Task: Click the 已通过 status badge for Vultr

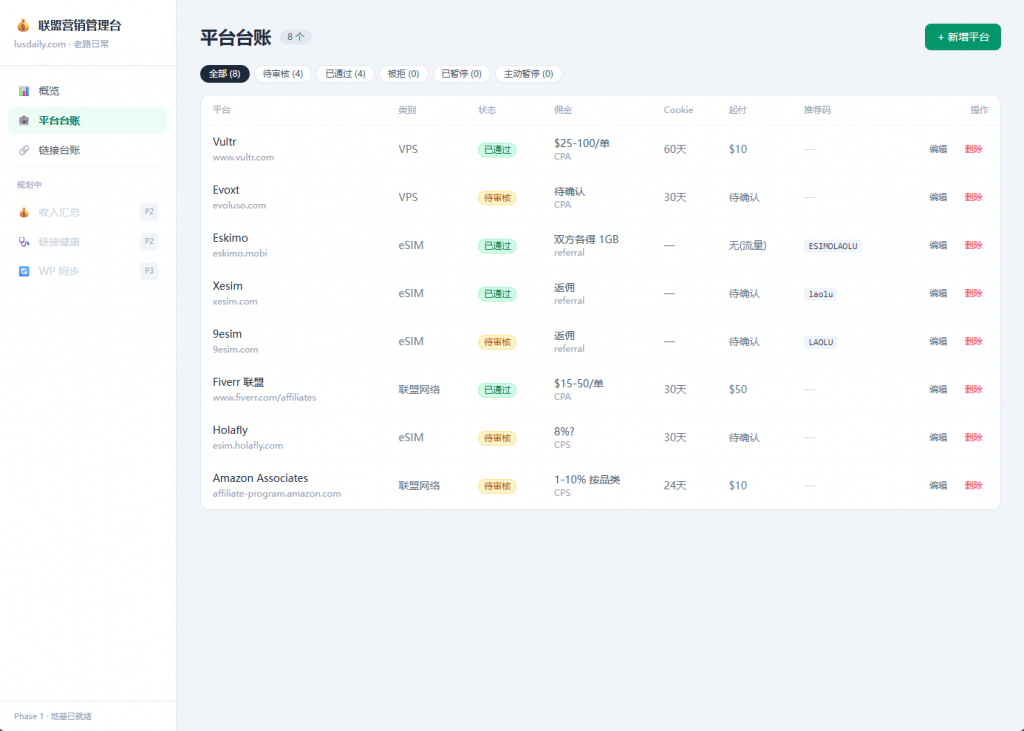Action: click(x=497, y=150)
